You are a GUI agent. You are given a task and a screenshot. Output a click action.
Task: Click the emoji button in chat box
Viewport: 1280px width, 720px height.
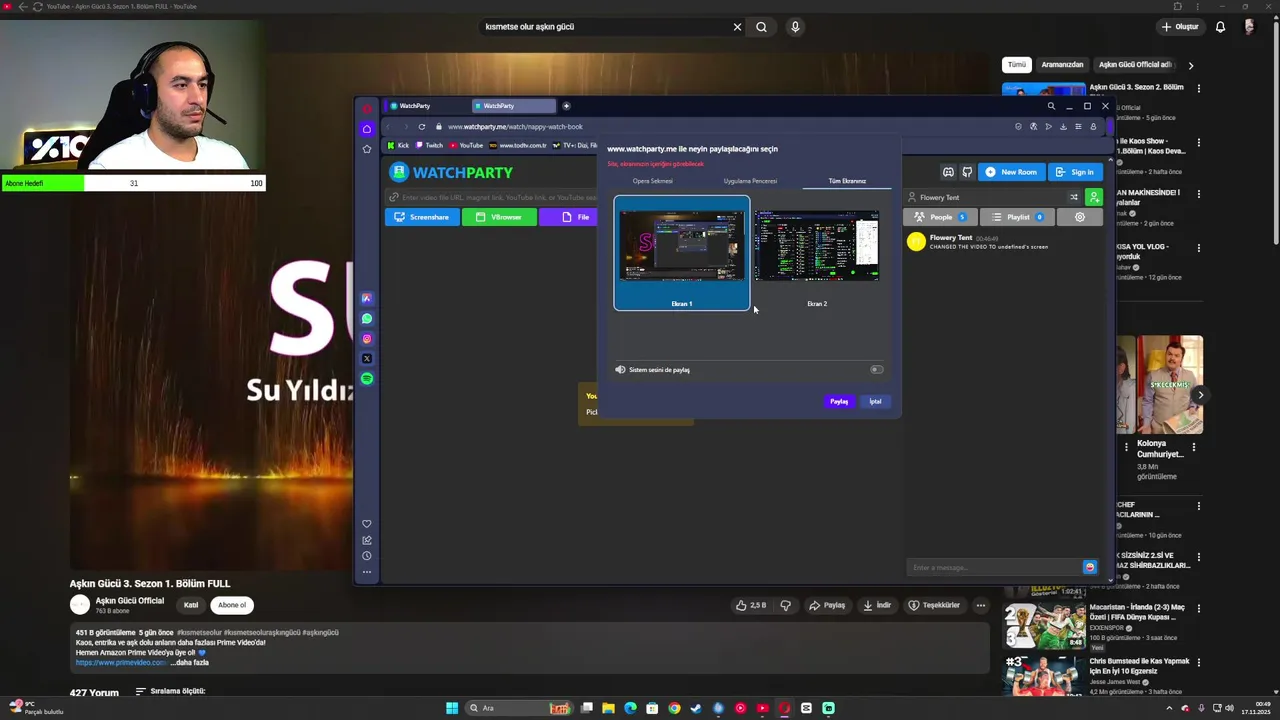1090,567
